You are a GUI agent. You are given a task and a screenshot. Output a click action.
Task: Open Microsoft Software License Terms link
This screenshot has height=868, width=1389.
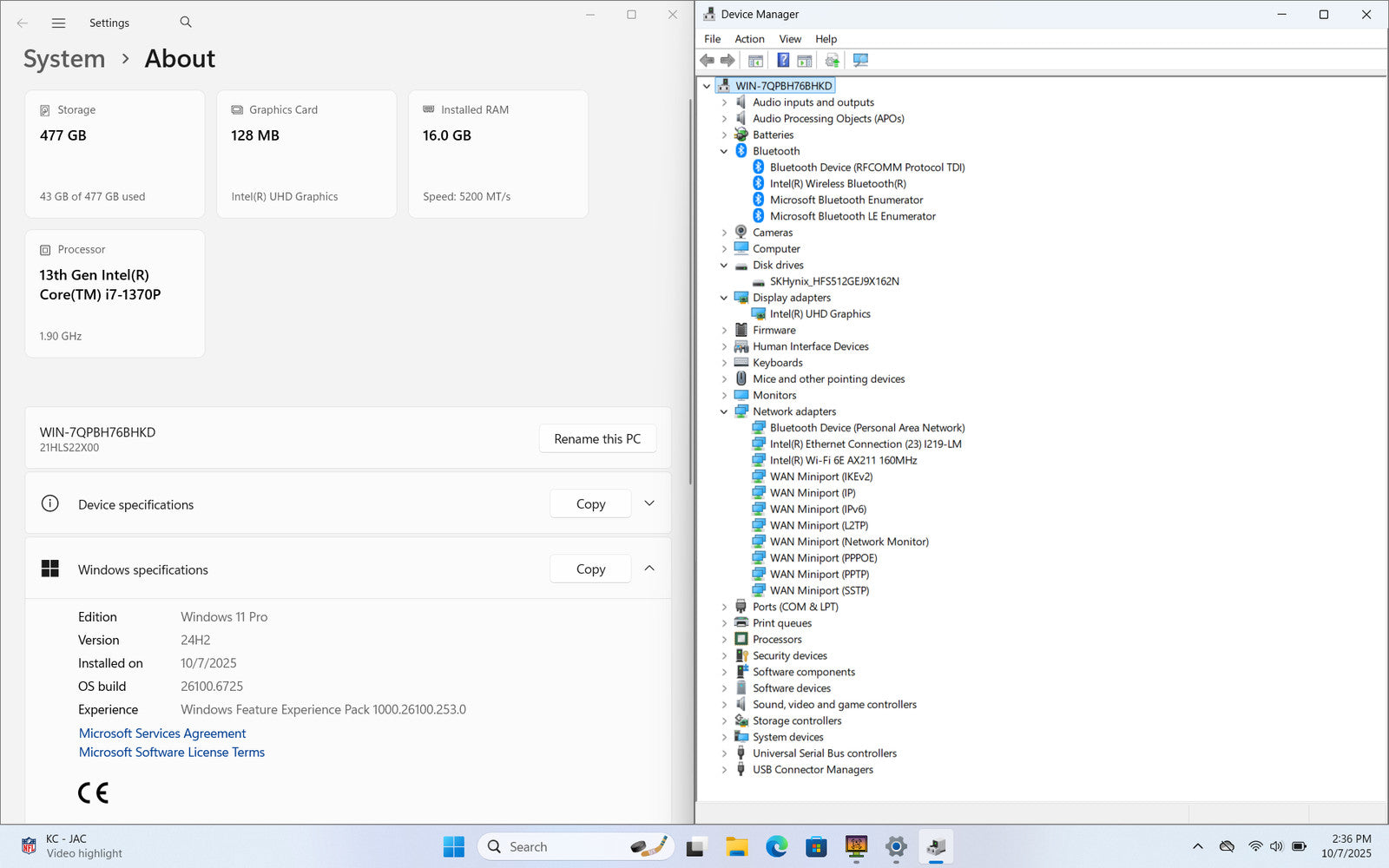pos(172,753)
